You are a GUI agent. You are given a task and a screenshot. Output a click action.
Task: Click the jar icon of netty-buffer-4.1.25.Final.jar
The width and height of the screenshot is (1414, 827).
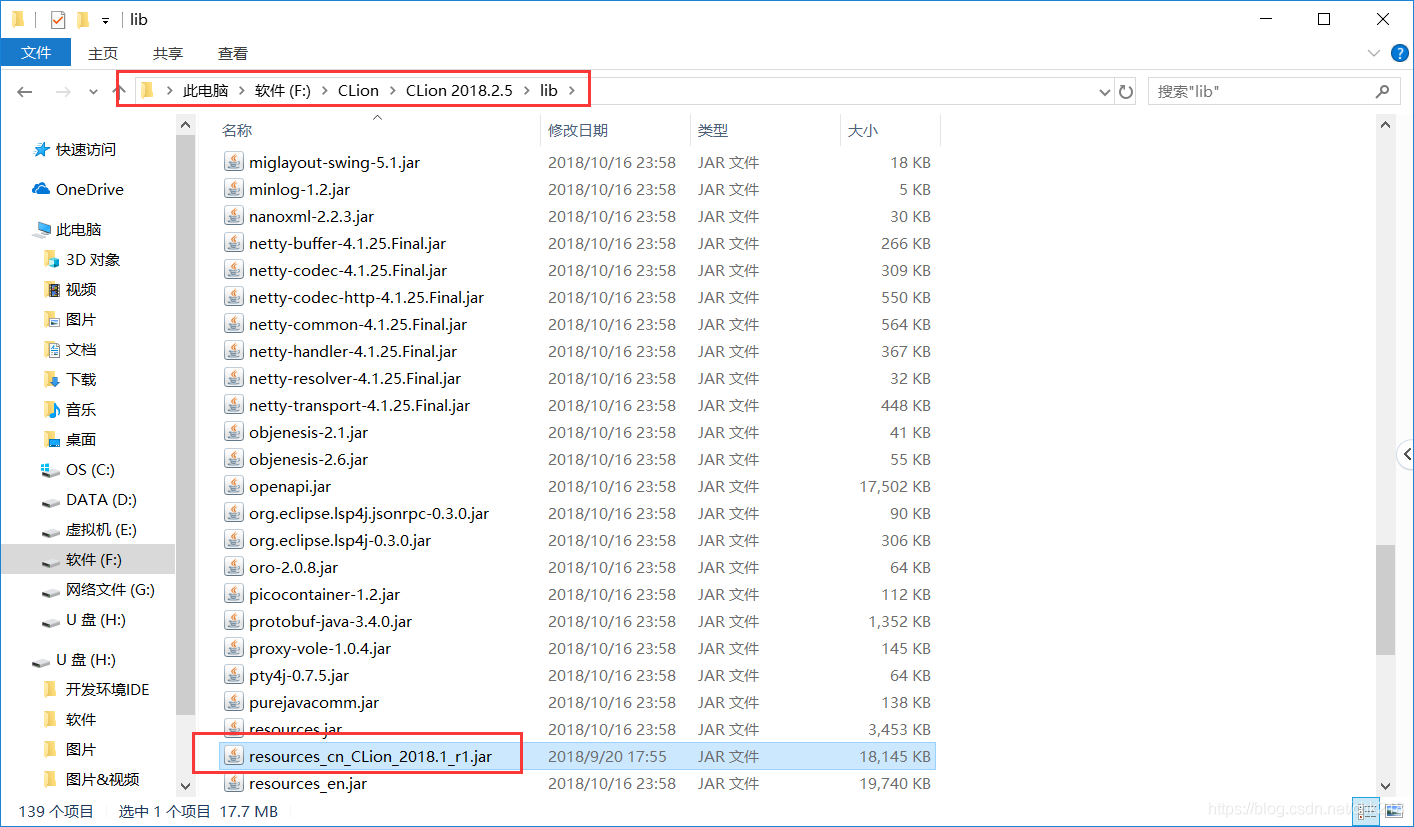[x=234, y=243]
